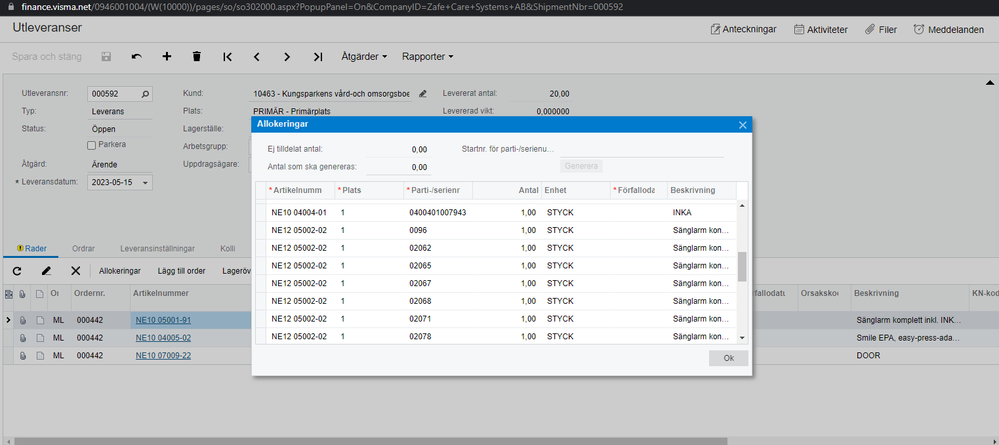The width and height of the screenshot is (999, 445).
Task: Delete record with trash icon
Action: tap(197, 57)
